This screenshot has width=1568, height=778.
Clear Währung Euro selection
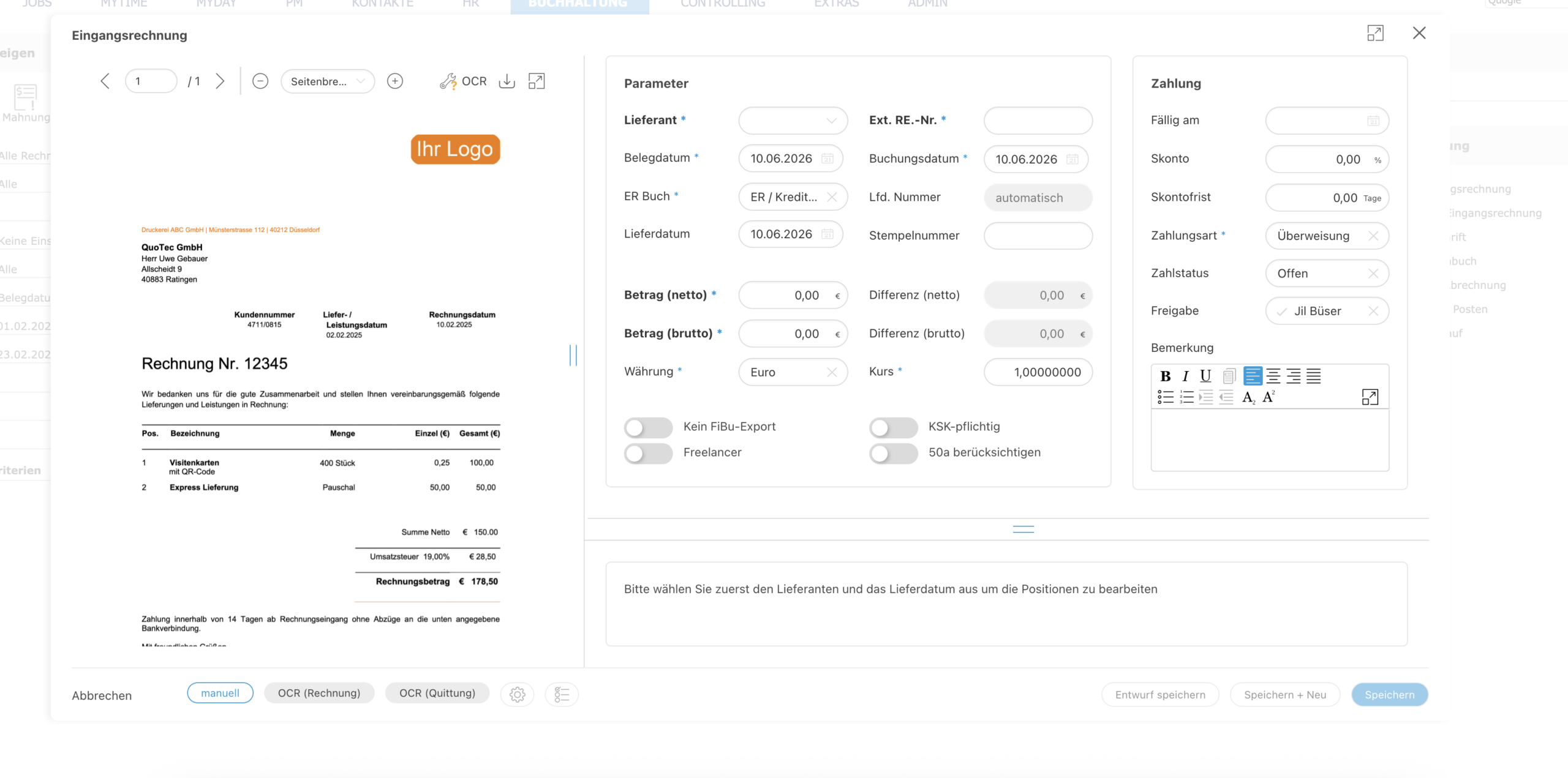(832, 372)
